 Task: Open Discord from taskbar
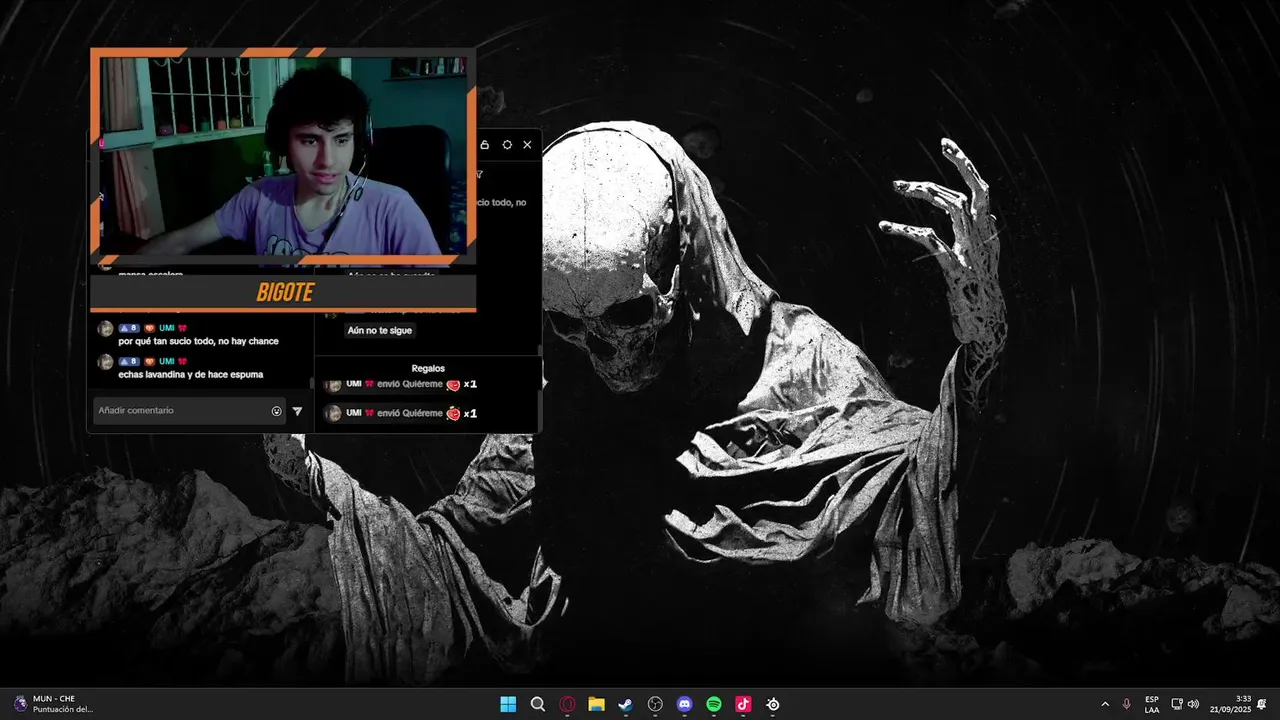click(x=684, y=704)
